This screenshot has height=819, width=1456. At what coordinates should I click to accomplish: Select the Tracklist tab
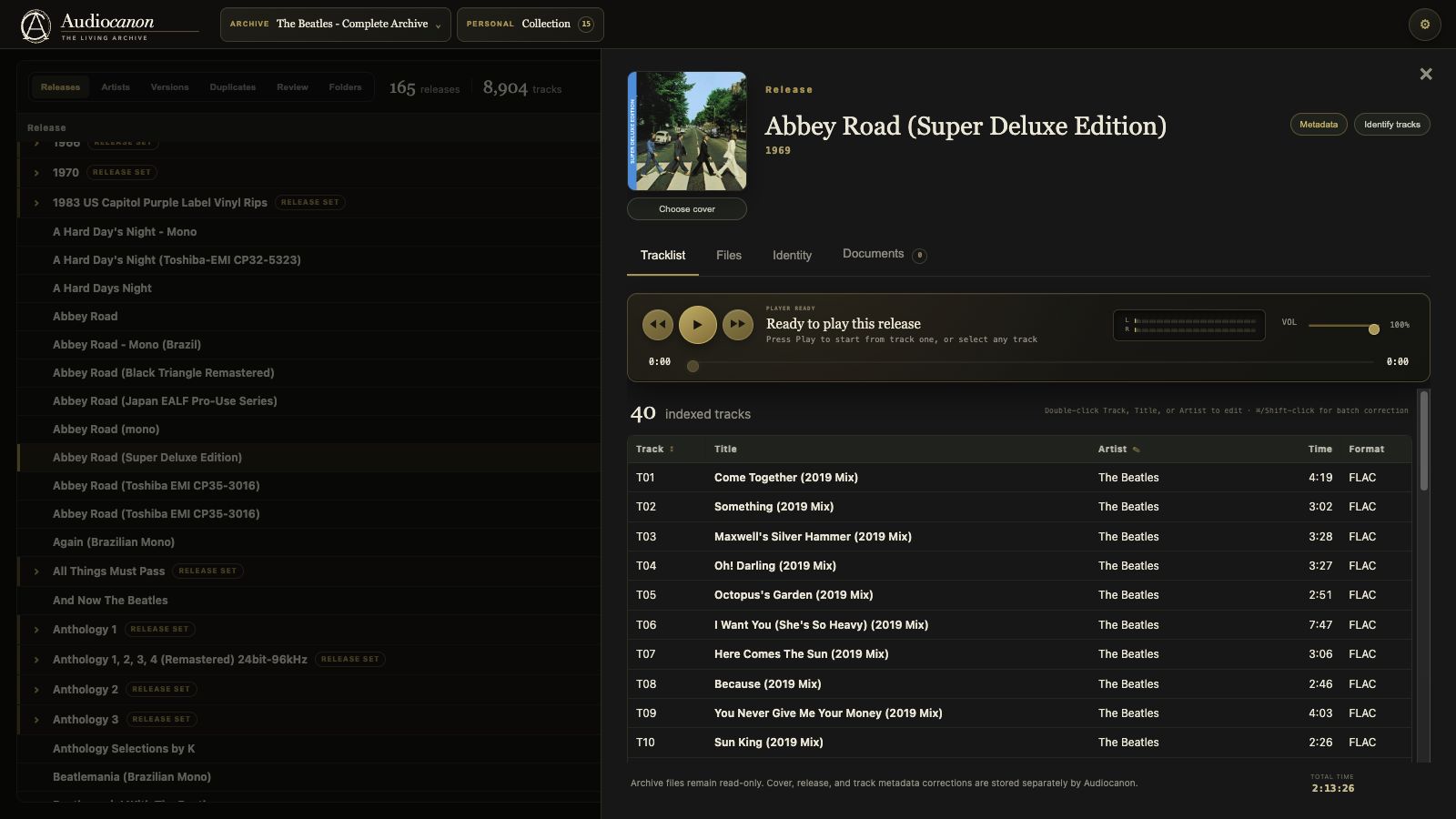pyautogui.click(x=662, y=256)
